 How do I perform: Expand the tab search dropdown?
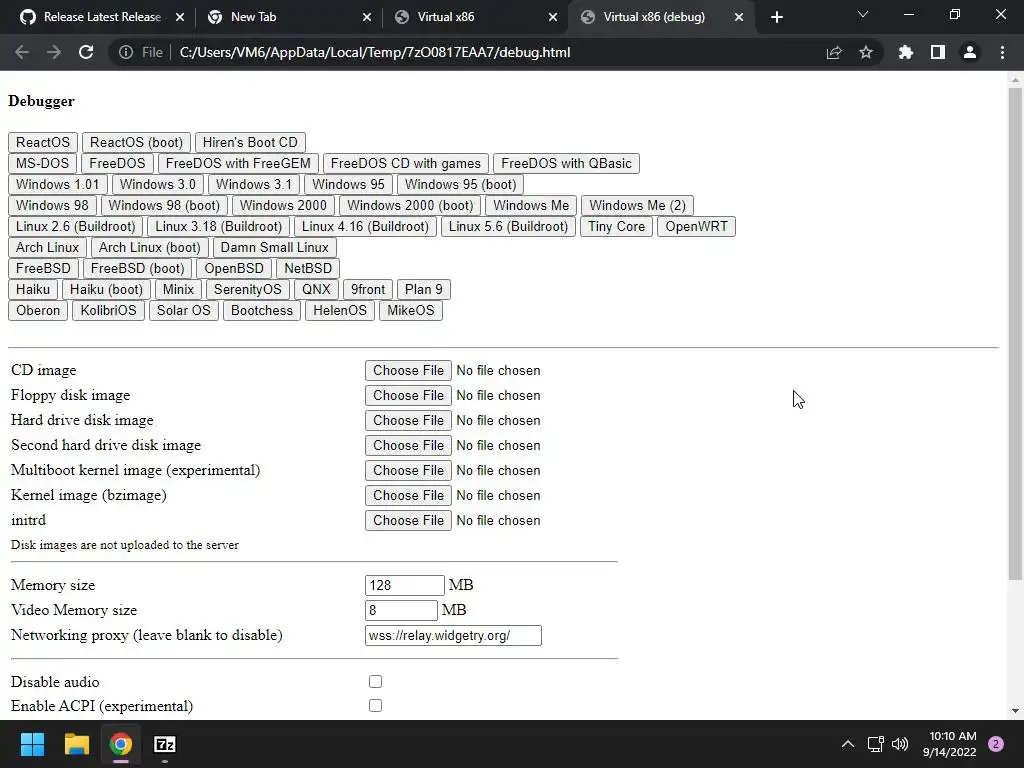(863, 14)
